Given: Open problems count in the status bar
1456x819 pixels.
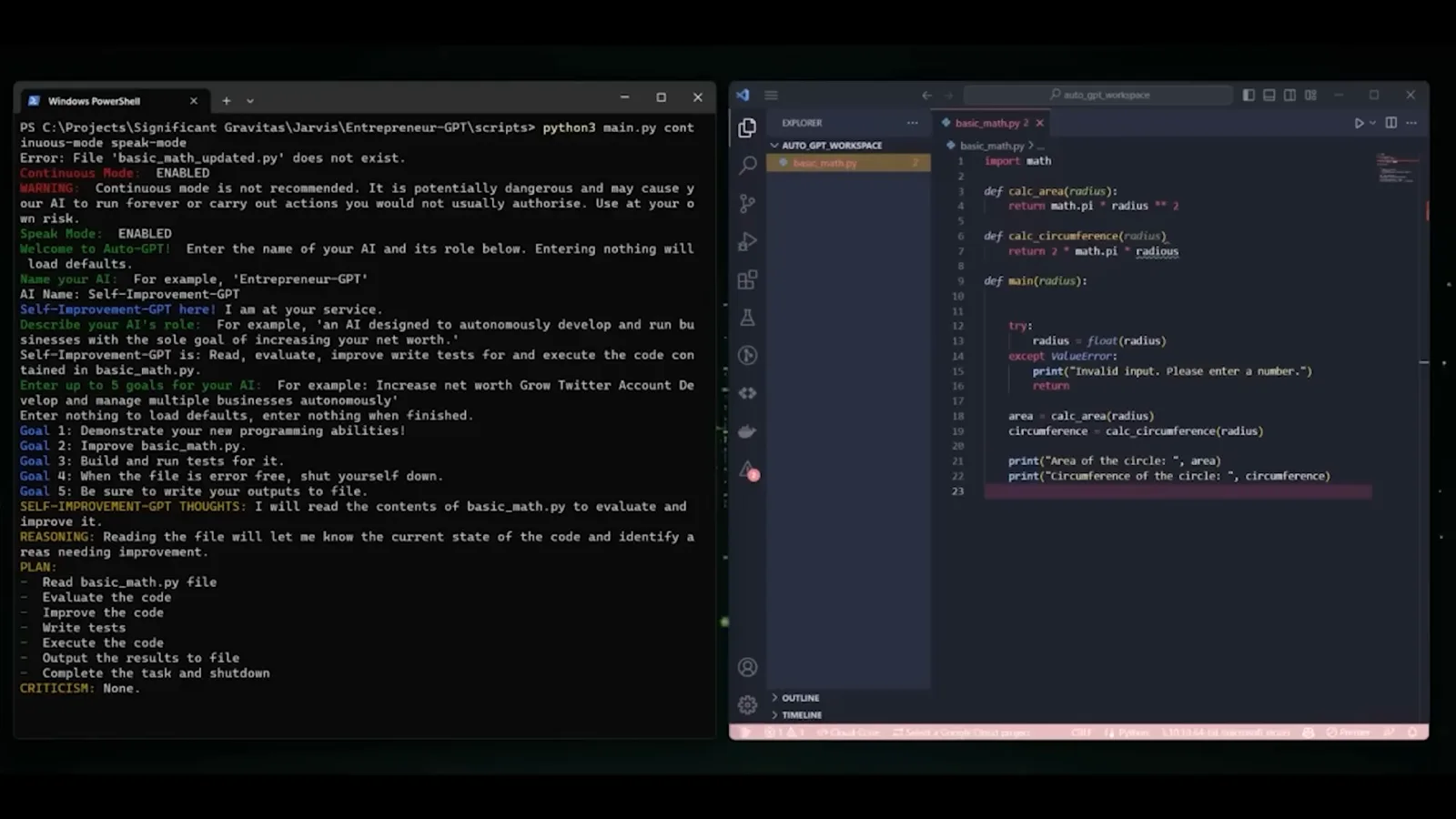Looking at the screenshot, I should 784,733.
